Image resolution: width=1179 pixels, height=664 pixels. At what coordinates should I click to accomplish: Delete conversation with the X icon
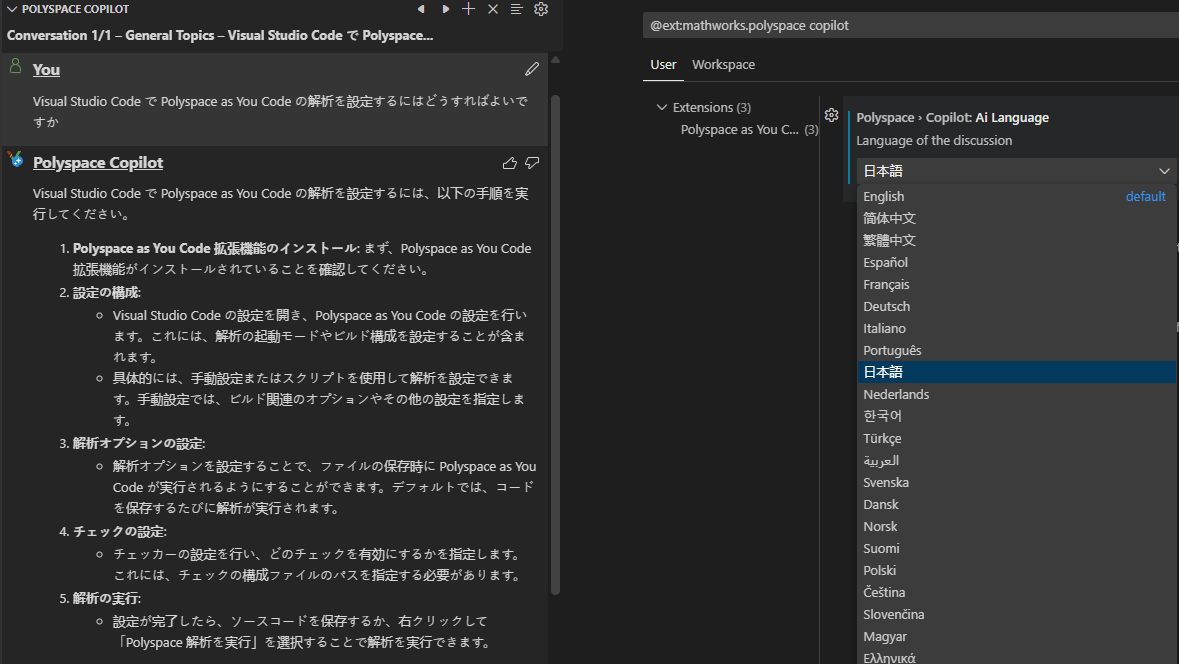(493, 9)
